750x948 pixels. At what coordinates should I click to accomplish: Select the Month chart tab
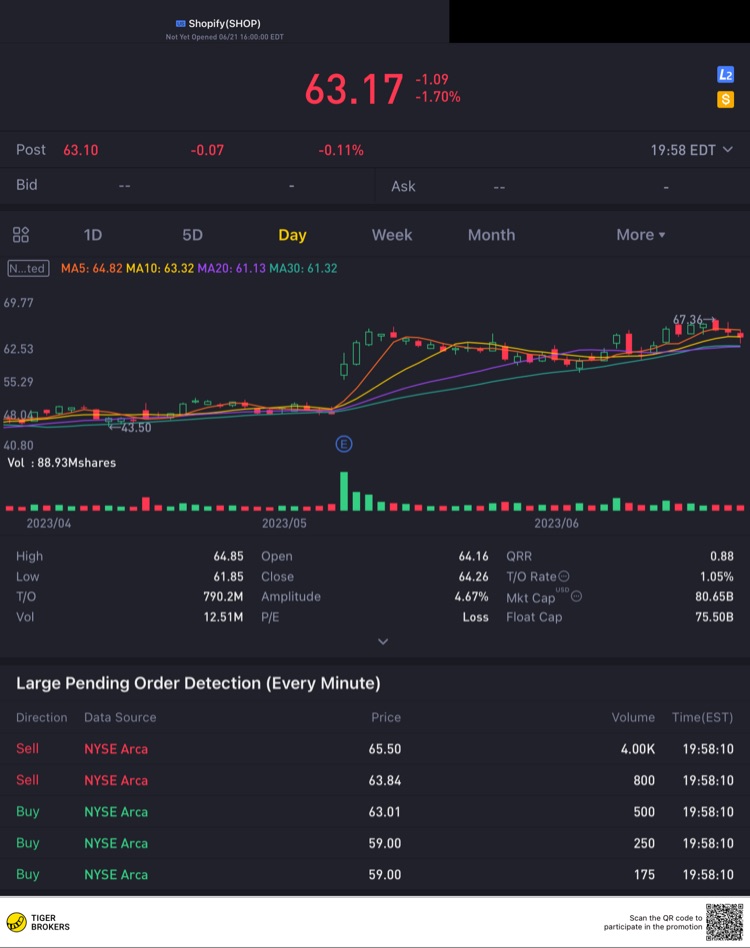(491, 235)
